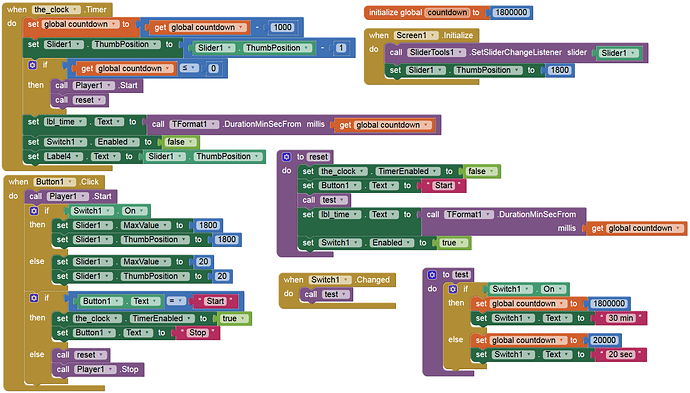Open mutator gear on countdown ≤ 0 if block
Viewport: 690px width, 393px height.
(32, 65)
